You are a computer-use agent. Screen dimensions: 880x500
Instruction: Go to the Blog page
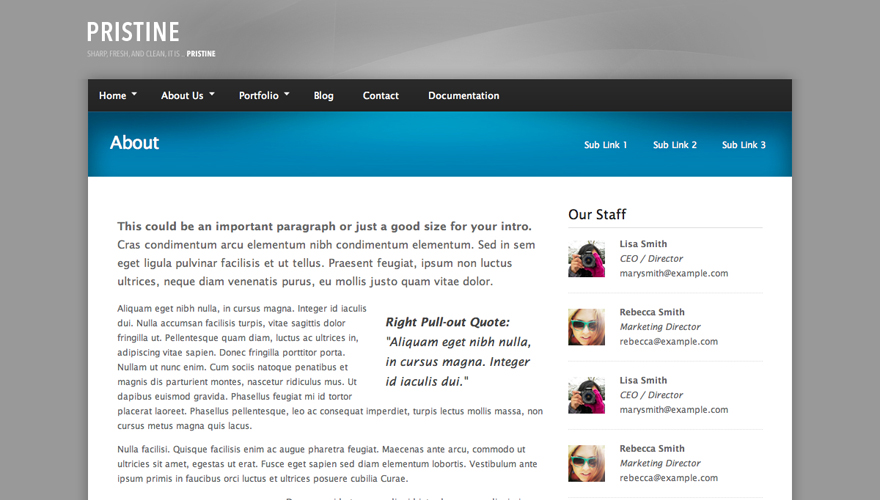tap(323, 96)
